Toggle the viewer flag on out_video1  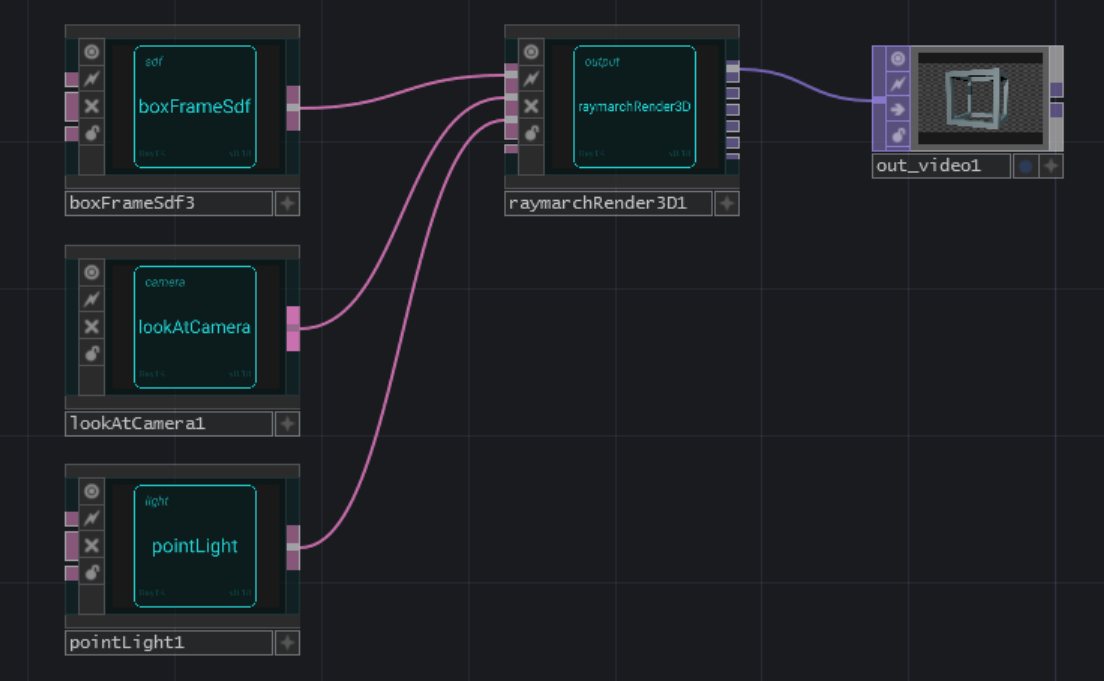point(898,58)
